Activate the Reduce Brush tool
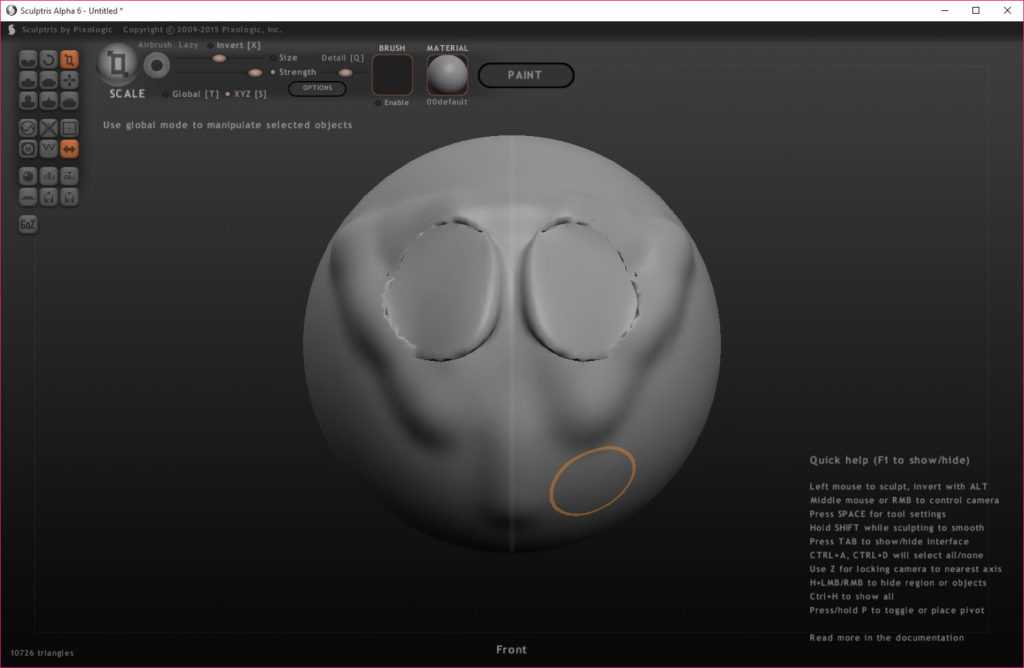This screenshot has width=1024, height=668. click(27, 128)
